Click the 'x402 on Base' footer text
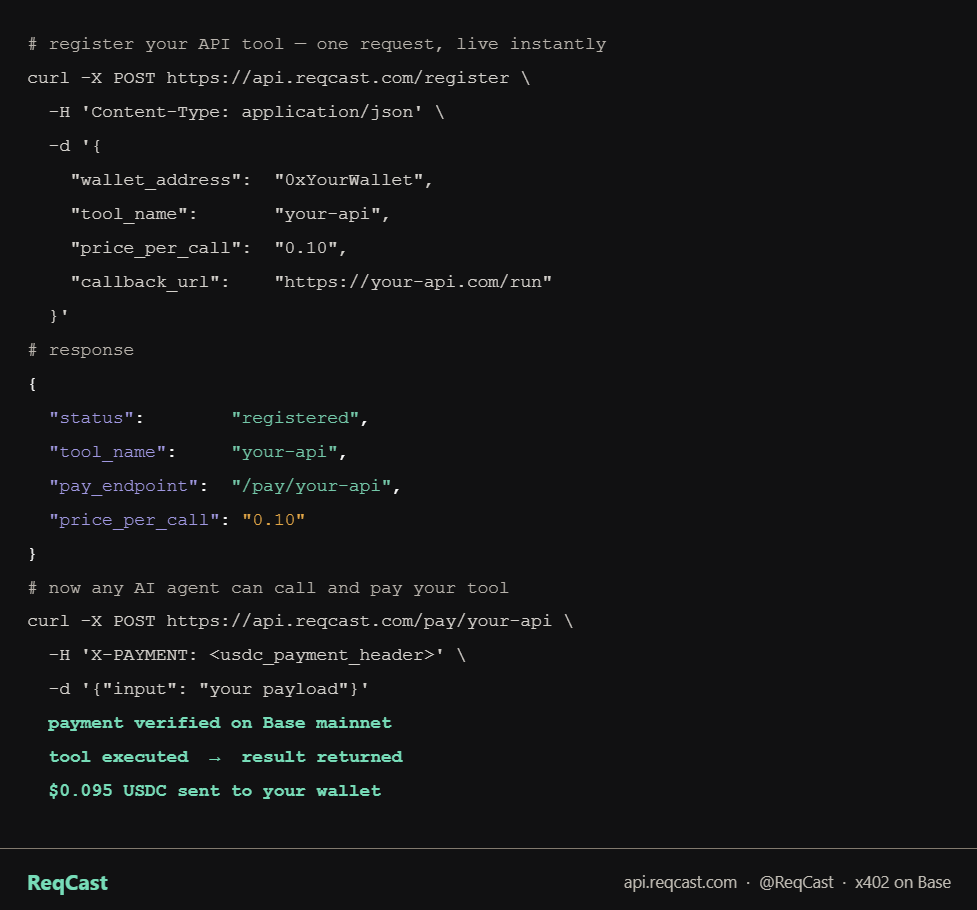The image size is (977, 910). tap(902, 883)
